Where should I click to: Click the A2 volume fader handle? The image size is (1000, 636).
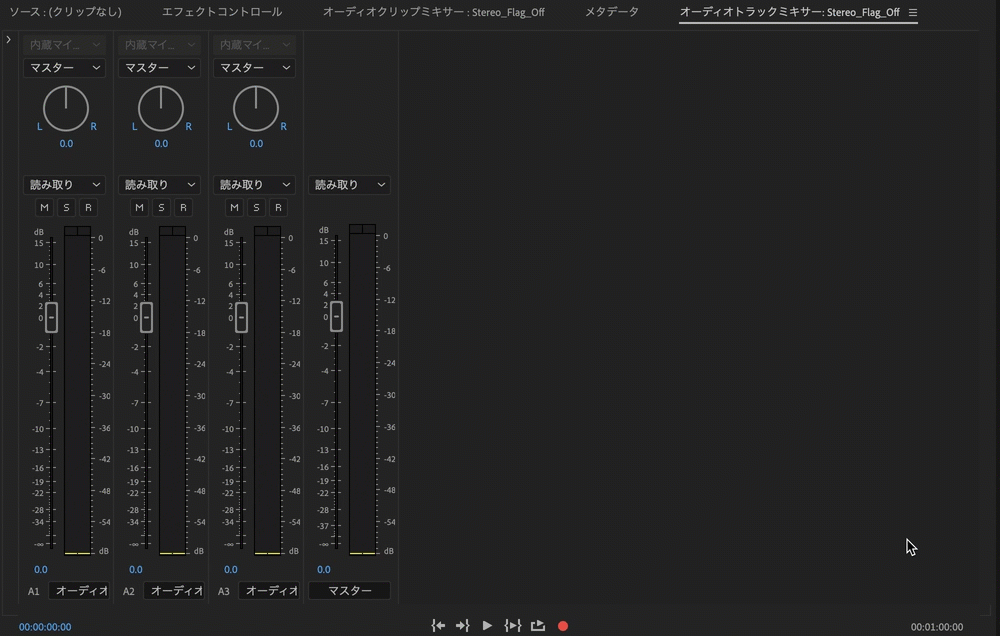point(147,317)
